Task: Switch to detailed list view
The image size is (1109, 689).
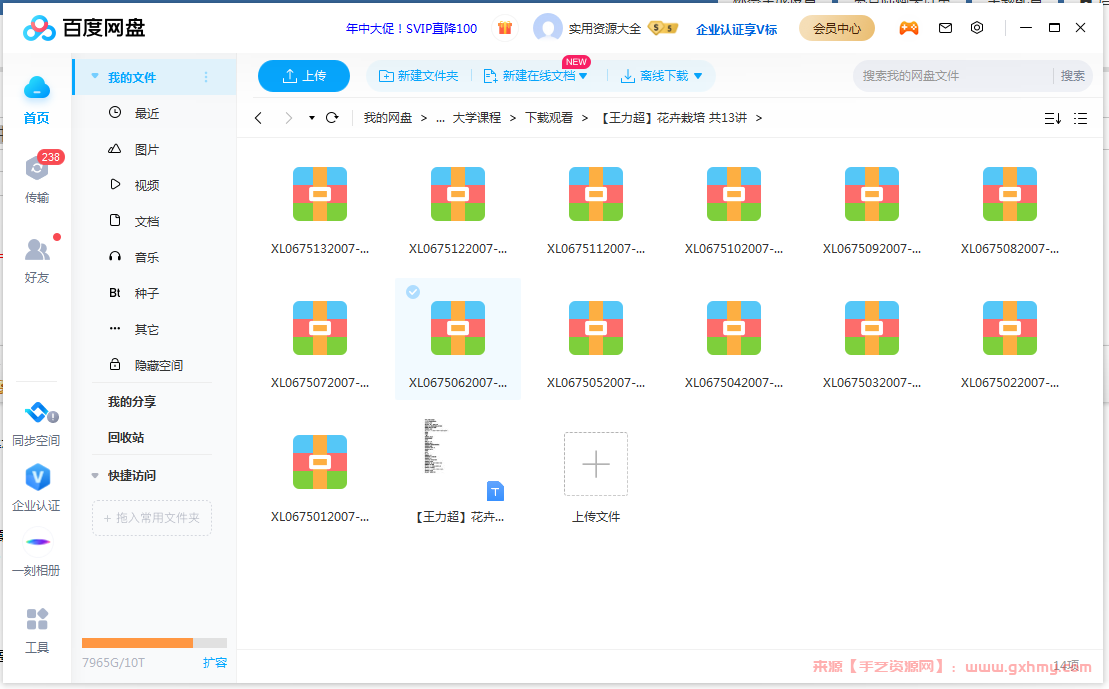Action: click(1080, 118)
